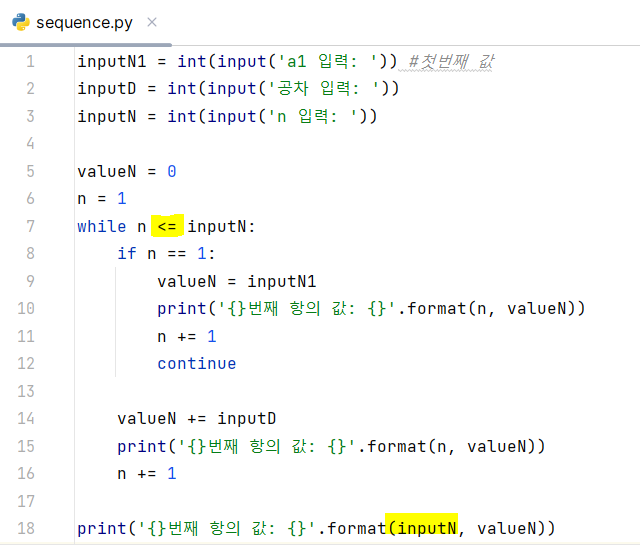This screenshot has width=640, height=545.
Task: Click the print call on line 15
Action: 331,446
